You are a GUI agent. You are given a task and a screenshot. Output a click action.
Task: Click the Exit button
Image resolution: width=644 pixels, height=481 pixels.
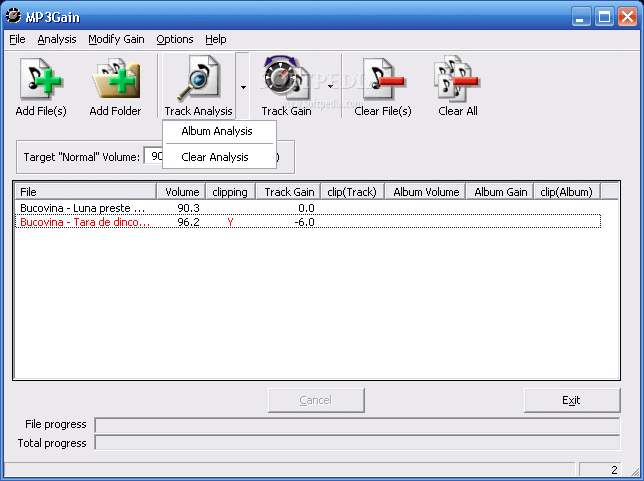click(x=572, y=400)
